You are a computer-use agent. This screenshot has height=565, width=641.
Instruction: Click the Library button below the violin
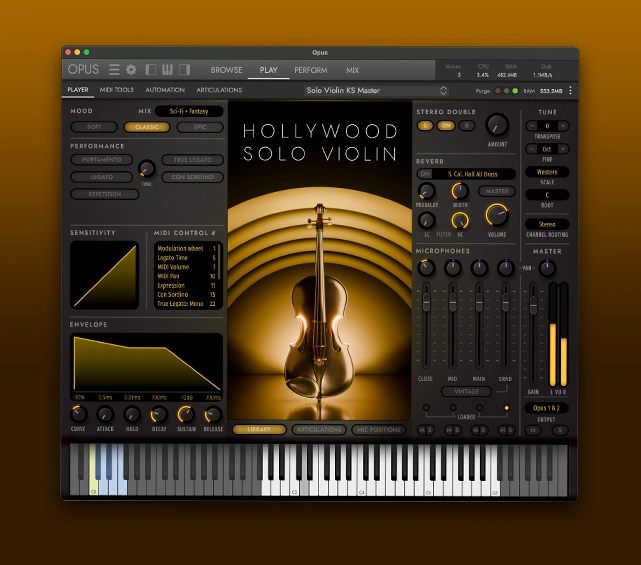(x=259, y=430)
